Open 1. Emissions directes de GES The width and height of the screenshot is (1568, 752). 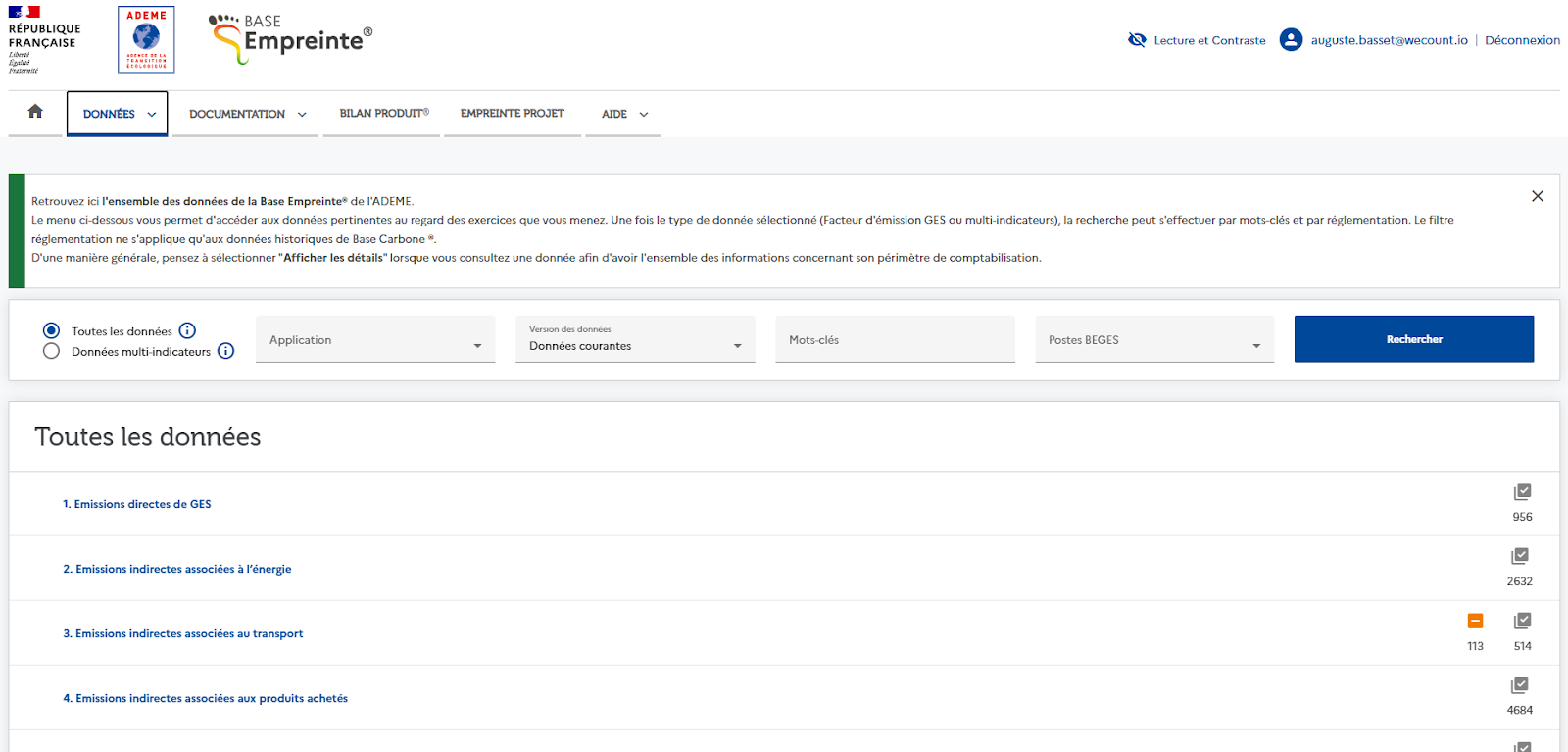click(137, 504)
